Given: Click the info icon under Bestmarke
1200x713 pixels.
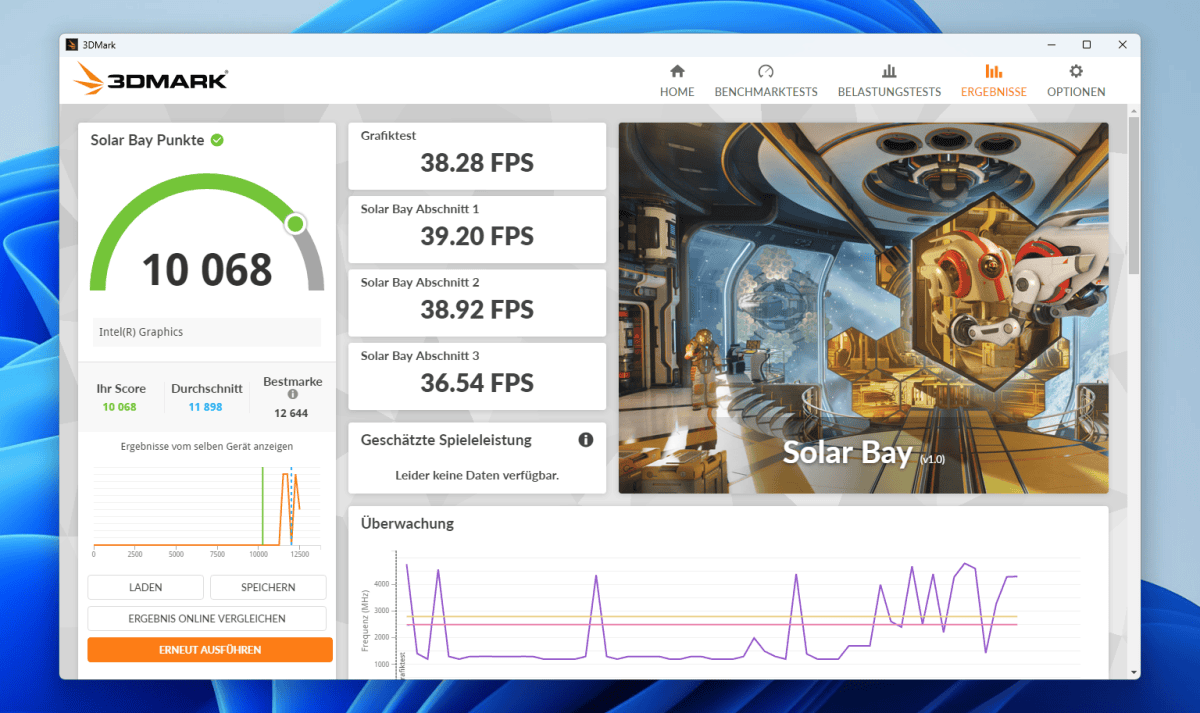Looking at the screenshot, I should point(293,394).
